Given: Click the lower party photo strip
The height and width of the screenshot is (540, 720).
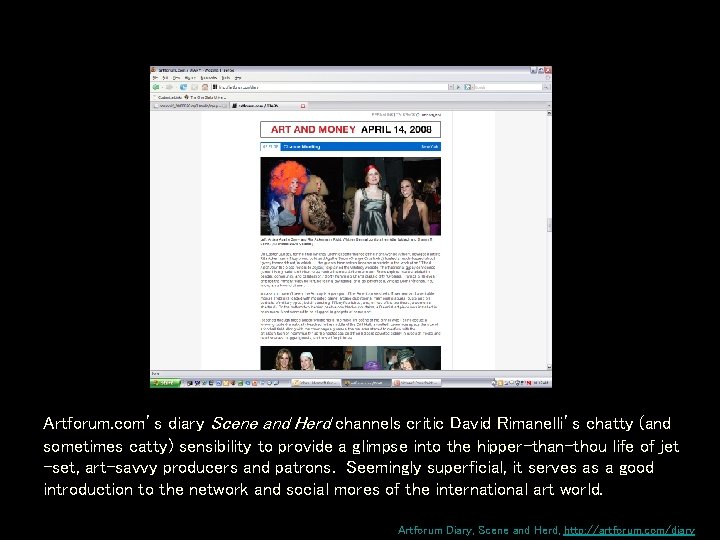Looking at the screenshot, I should click(350, 358).
